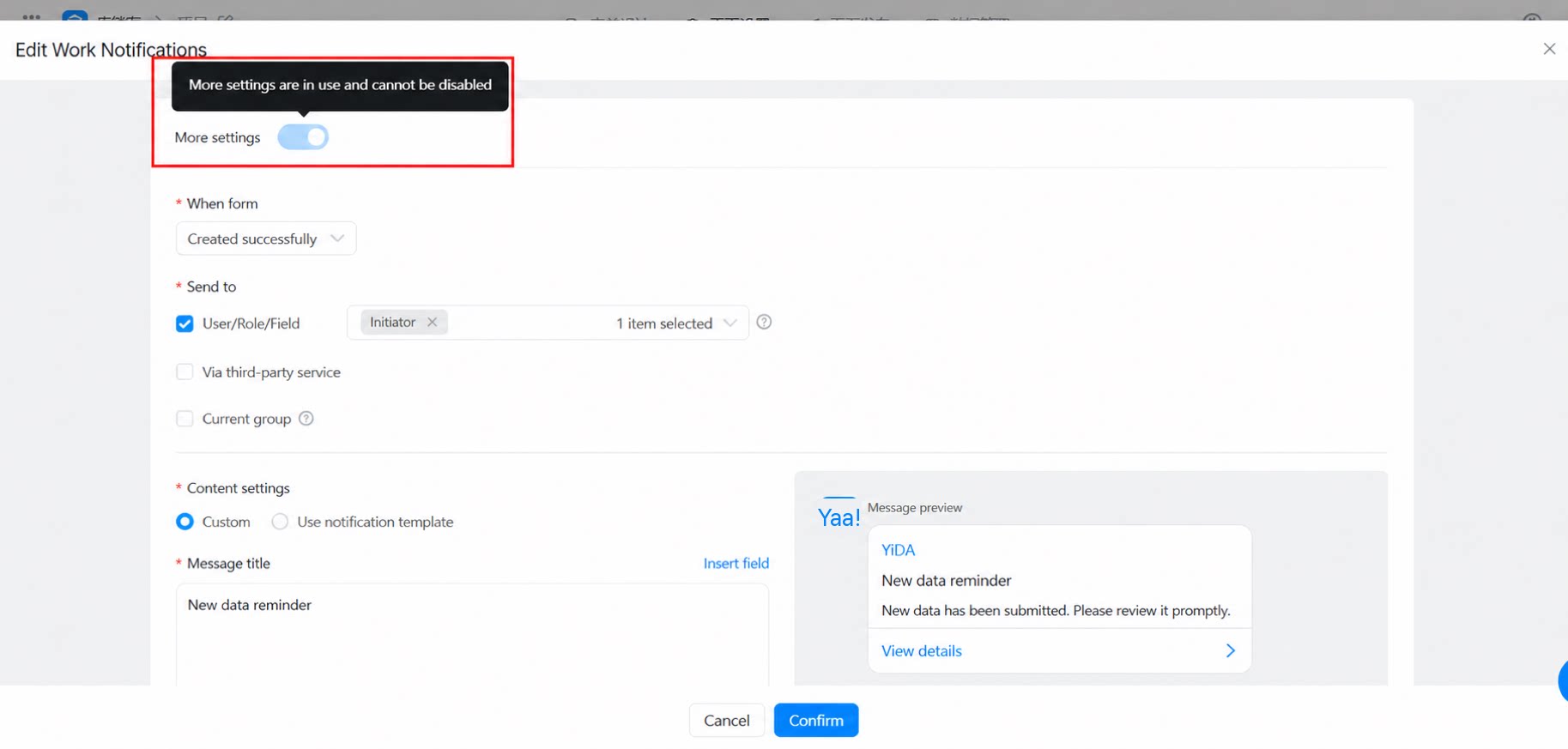Viewport: 1568px width, 749px height.
Task: Click inside the Message title text box
Action: click(x=472, y=635)
